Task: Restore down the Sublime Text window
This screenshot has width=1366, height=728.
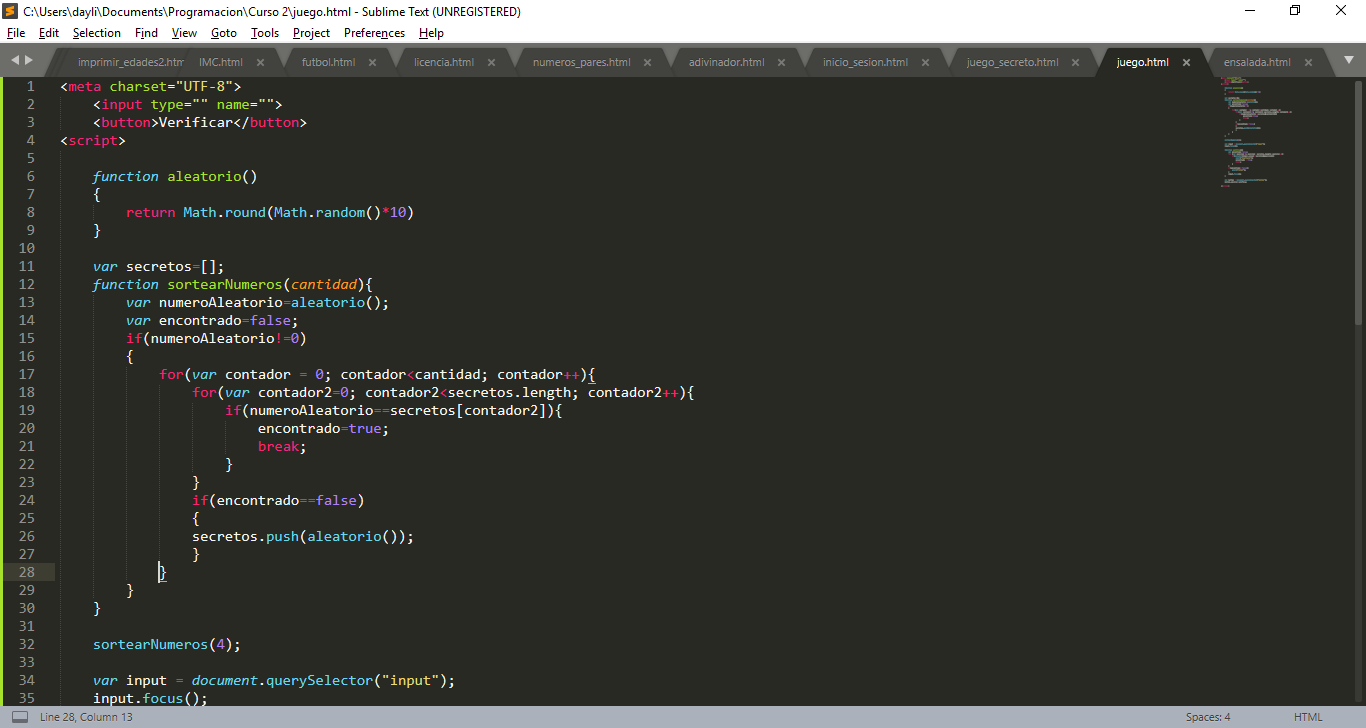Action: [x=1296, y=11]
